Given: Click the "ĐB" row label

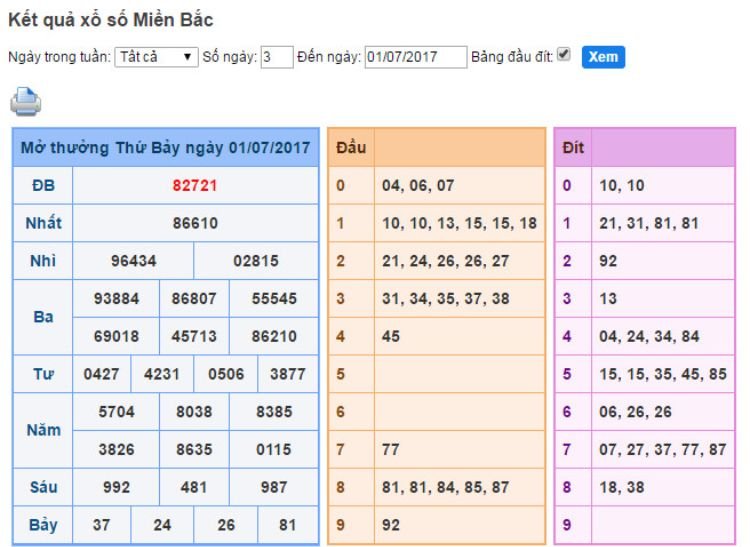Looking at the screenshot, I should (x=43, y=185).
